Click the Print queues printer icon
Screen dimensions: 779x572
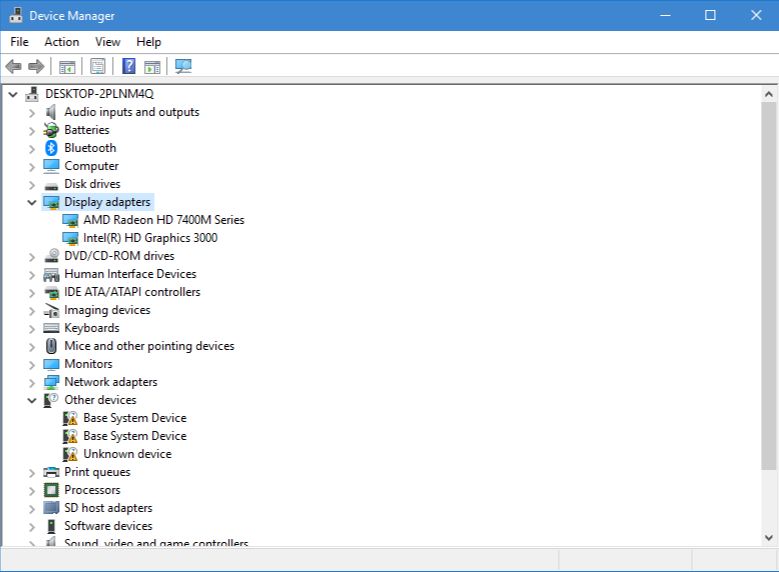(x=51, y=472)
